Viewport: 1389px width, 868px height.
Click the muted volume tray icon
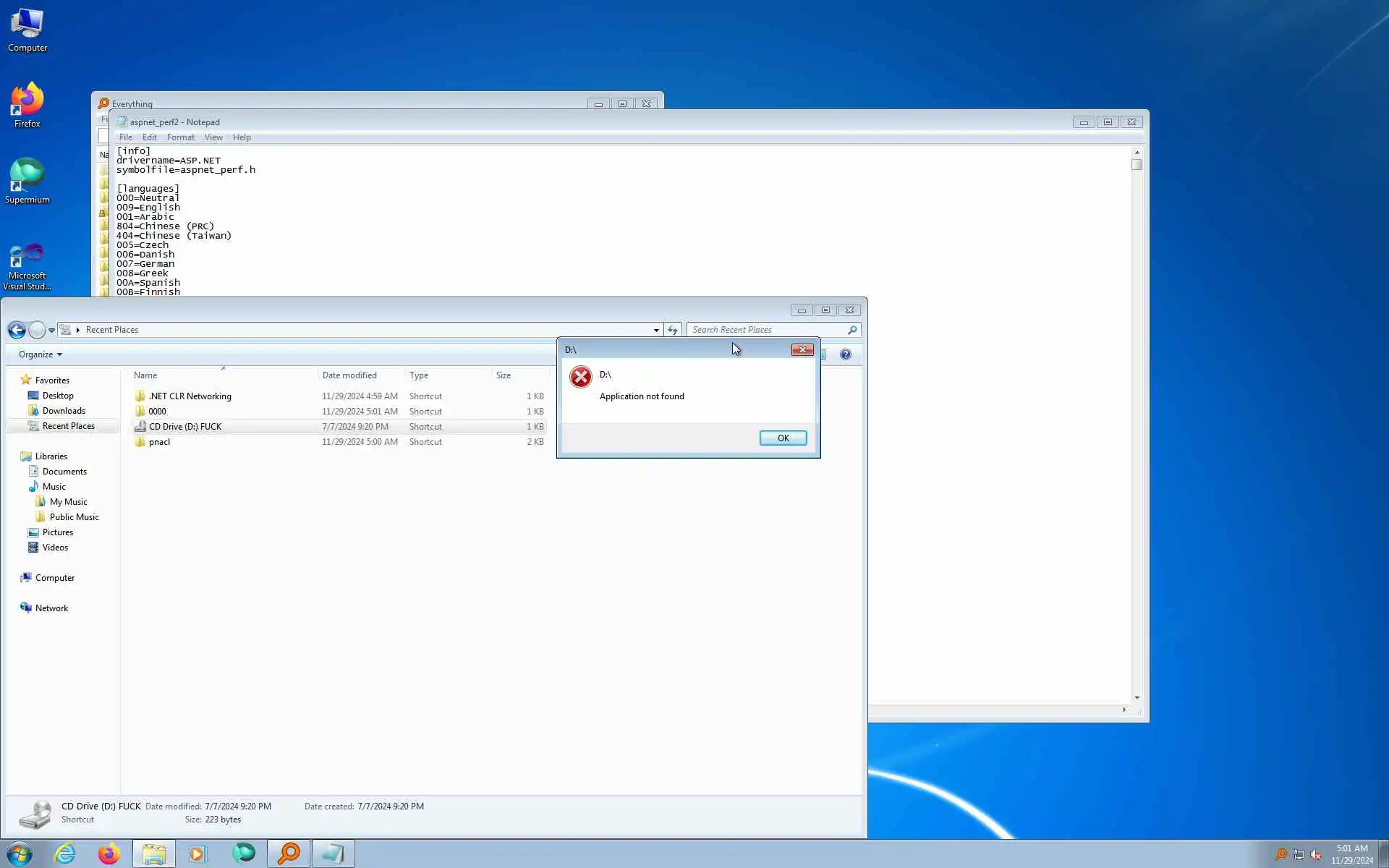pos(1316,855)
